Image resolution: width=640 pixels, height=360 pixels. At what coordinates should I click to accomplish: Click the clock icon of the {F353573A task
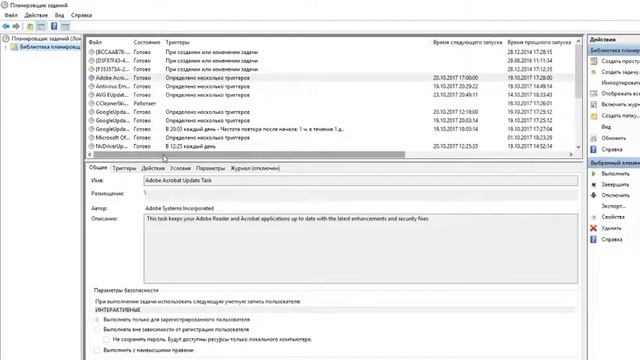tap(91, 69)
